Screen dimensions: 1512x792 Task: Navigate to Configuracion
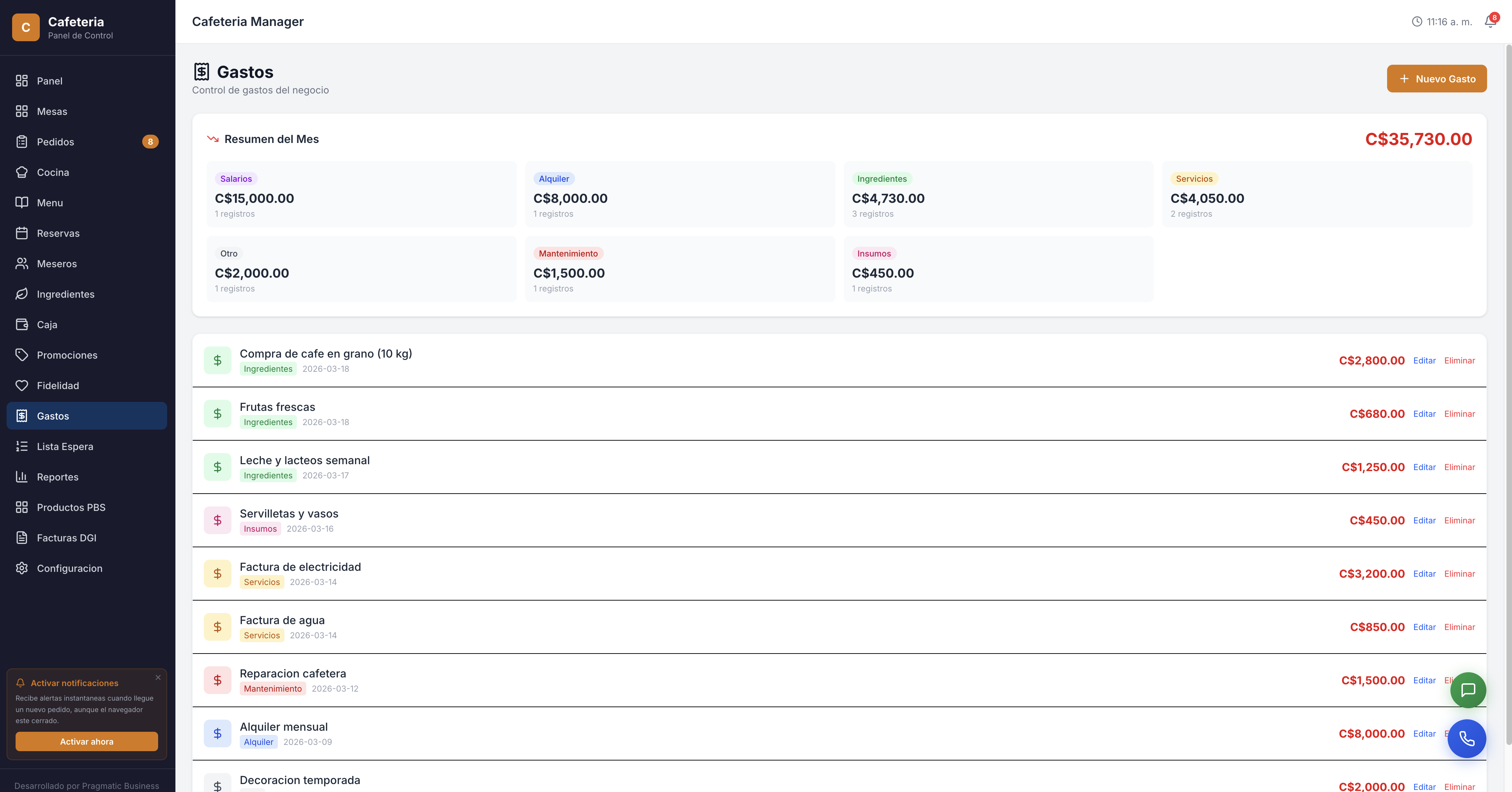click(x=69, y=568)
